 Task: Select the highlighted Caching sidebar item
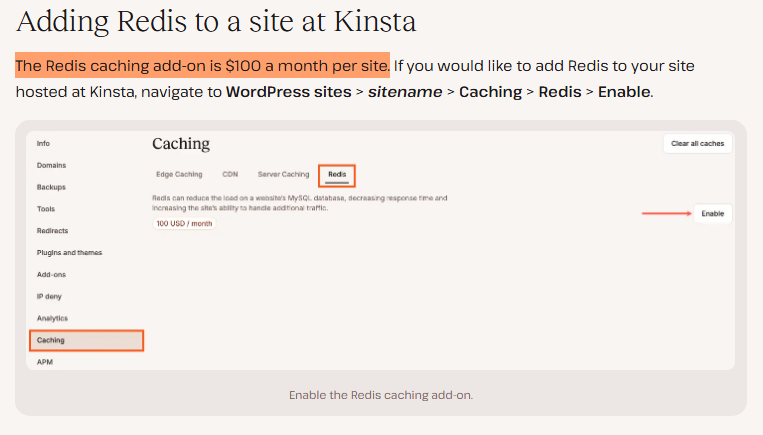click(86, 340)
